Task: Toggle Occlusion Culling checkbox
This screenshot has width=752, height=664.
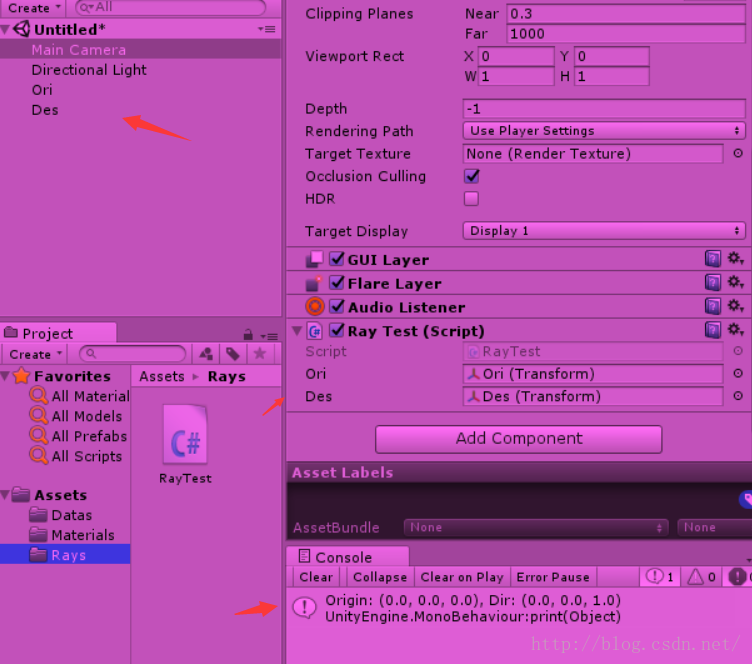Action: coord(471,176)
